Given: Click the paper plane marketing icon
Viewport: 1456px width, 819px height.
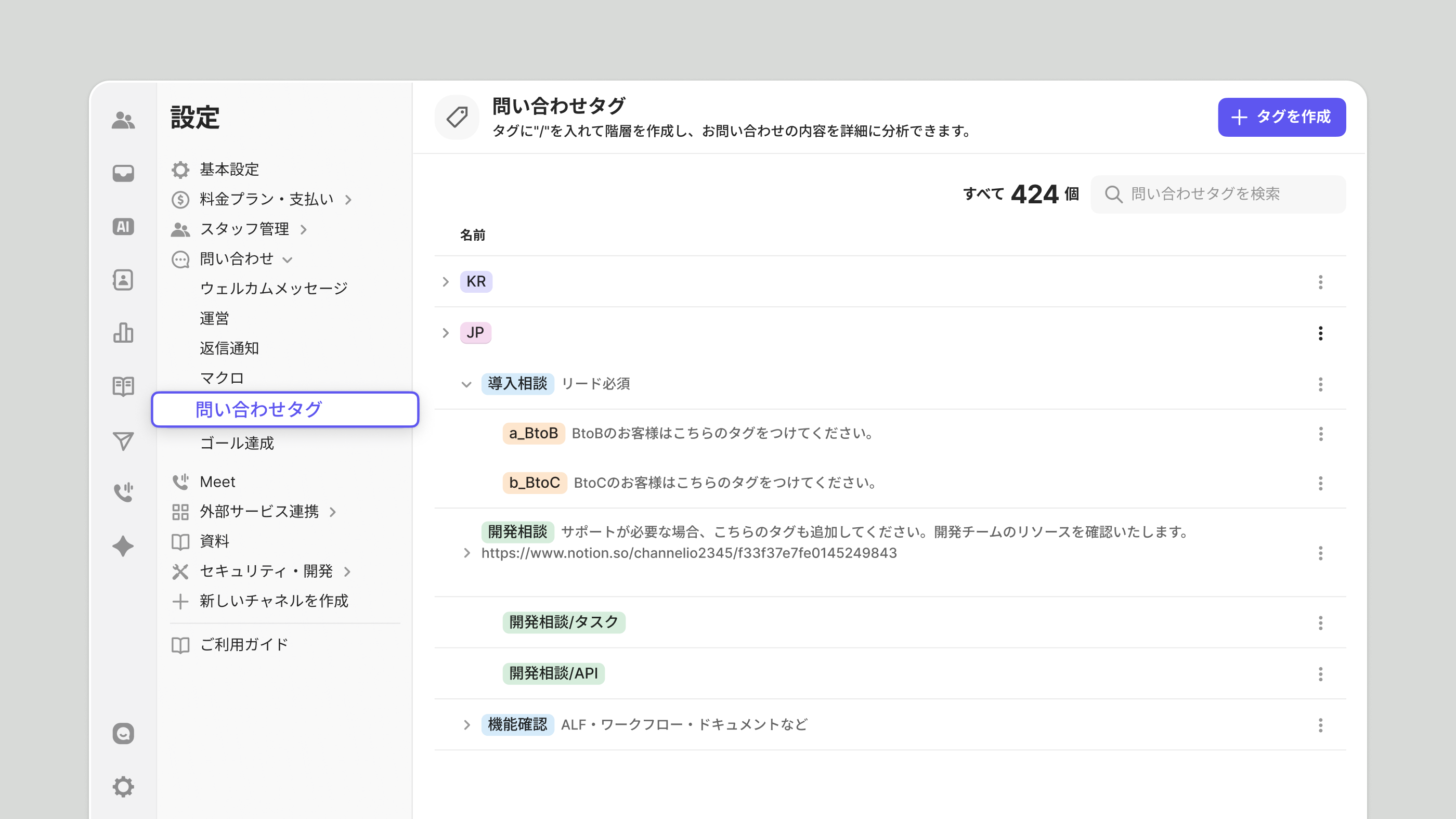Looking at the screenshot, I should (123, 440).
